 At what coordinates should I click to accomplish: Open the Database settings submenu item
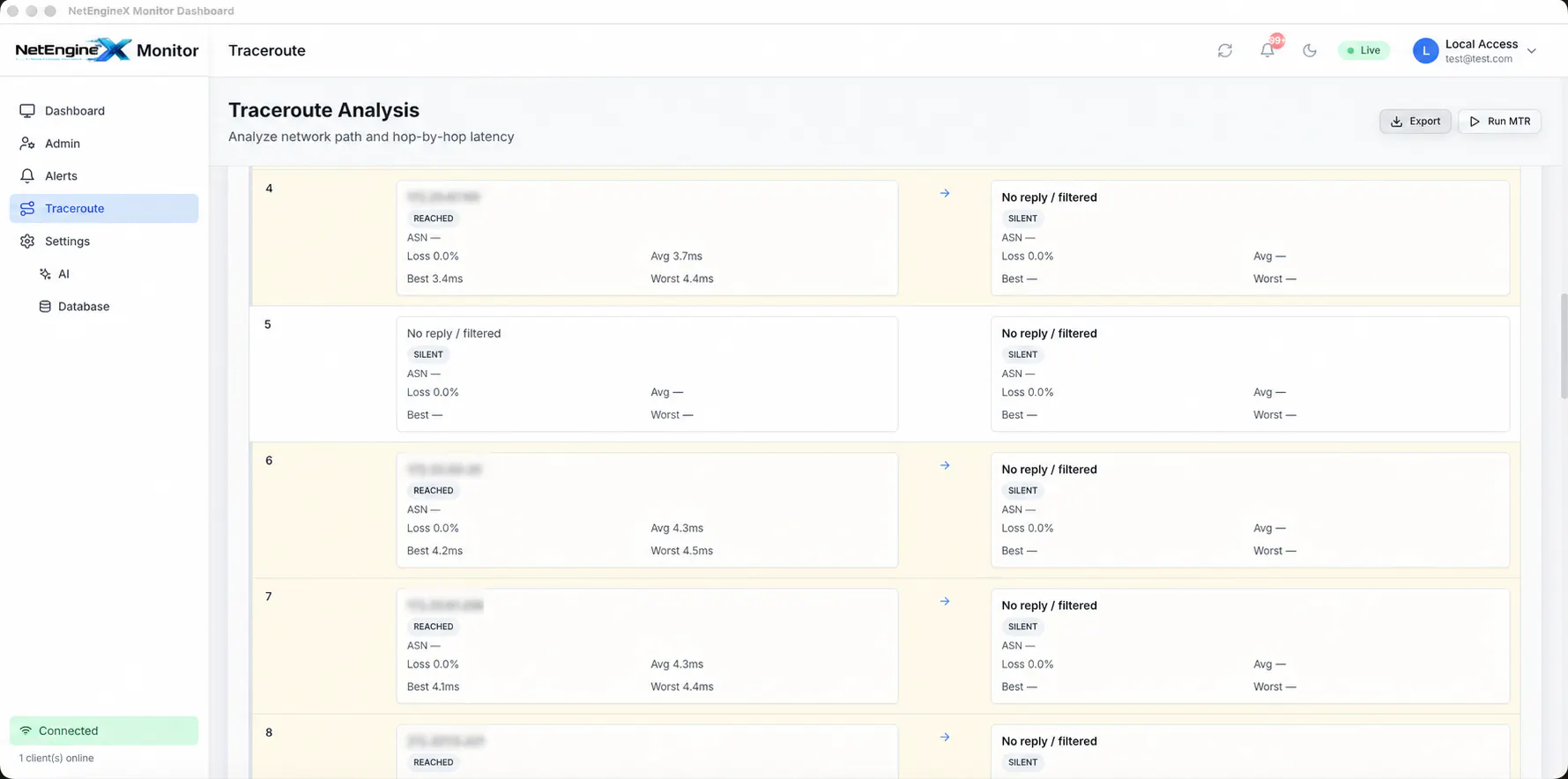(115, 307)
